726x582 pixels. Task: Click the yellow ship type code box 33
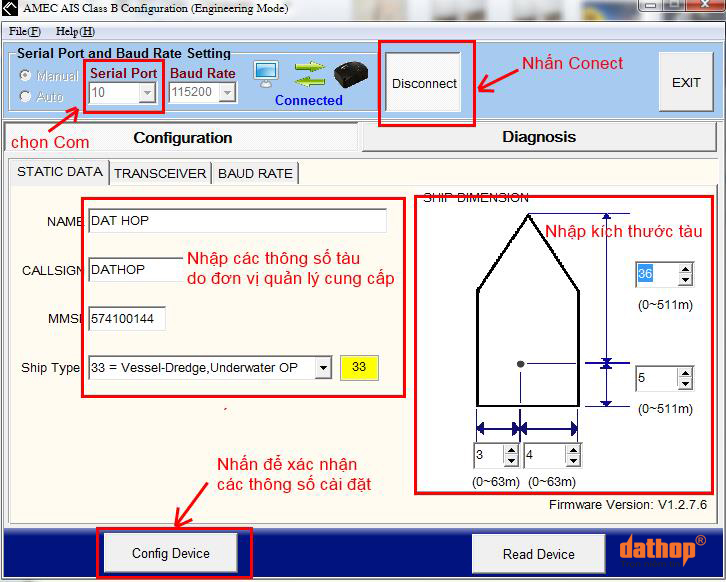point(359,368)
